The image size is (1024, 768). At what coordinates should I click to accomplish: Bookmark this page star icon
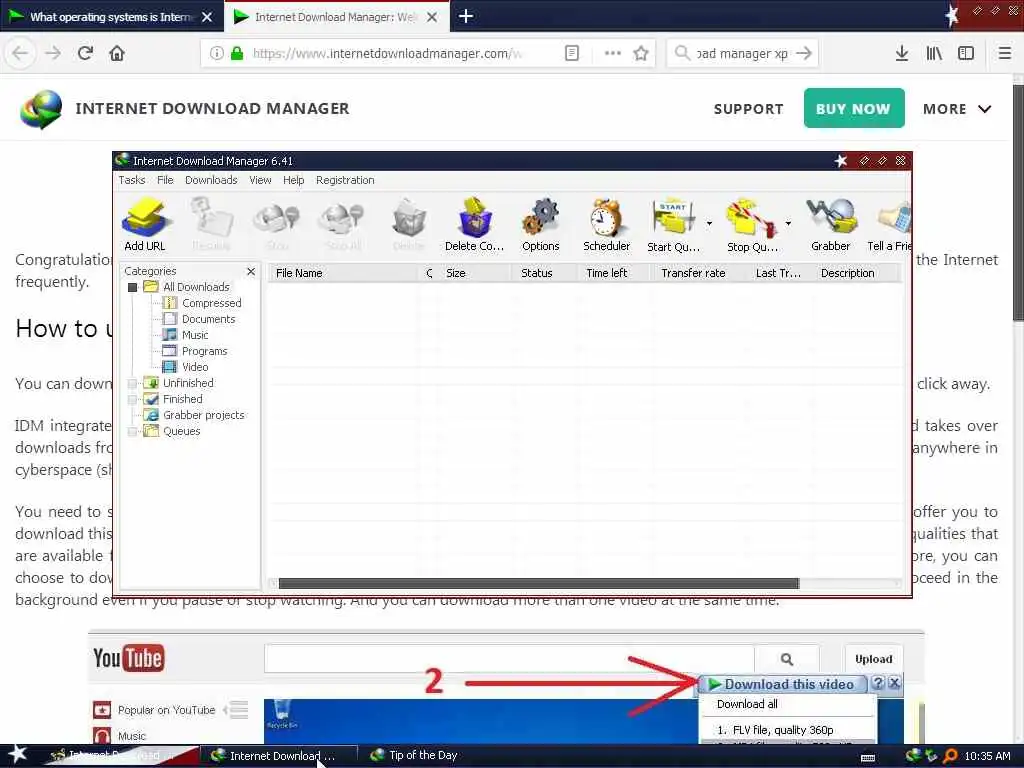point(641,53)
